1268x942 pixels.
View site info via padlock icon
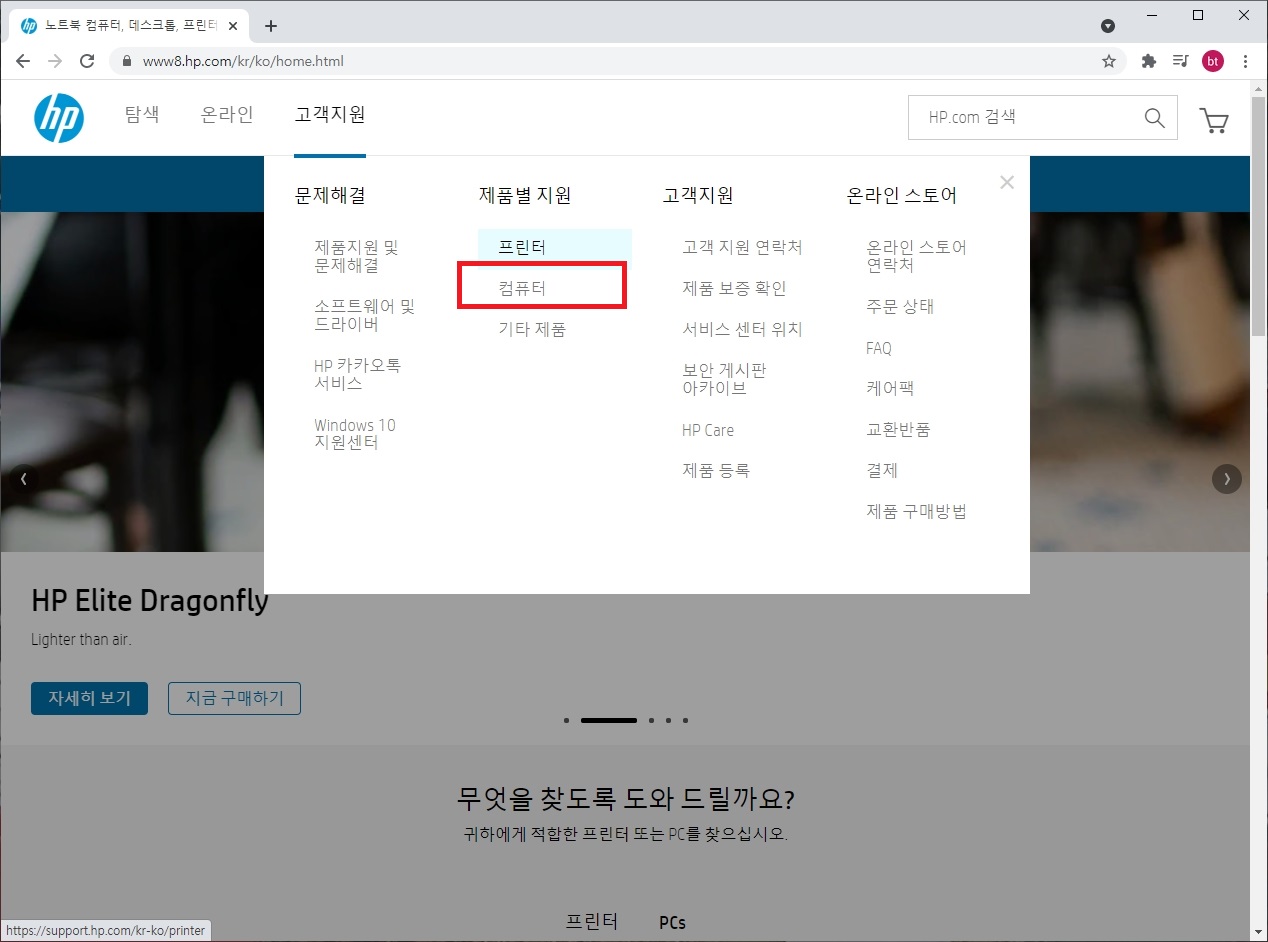coord(127,61)
